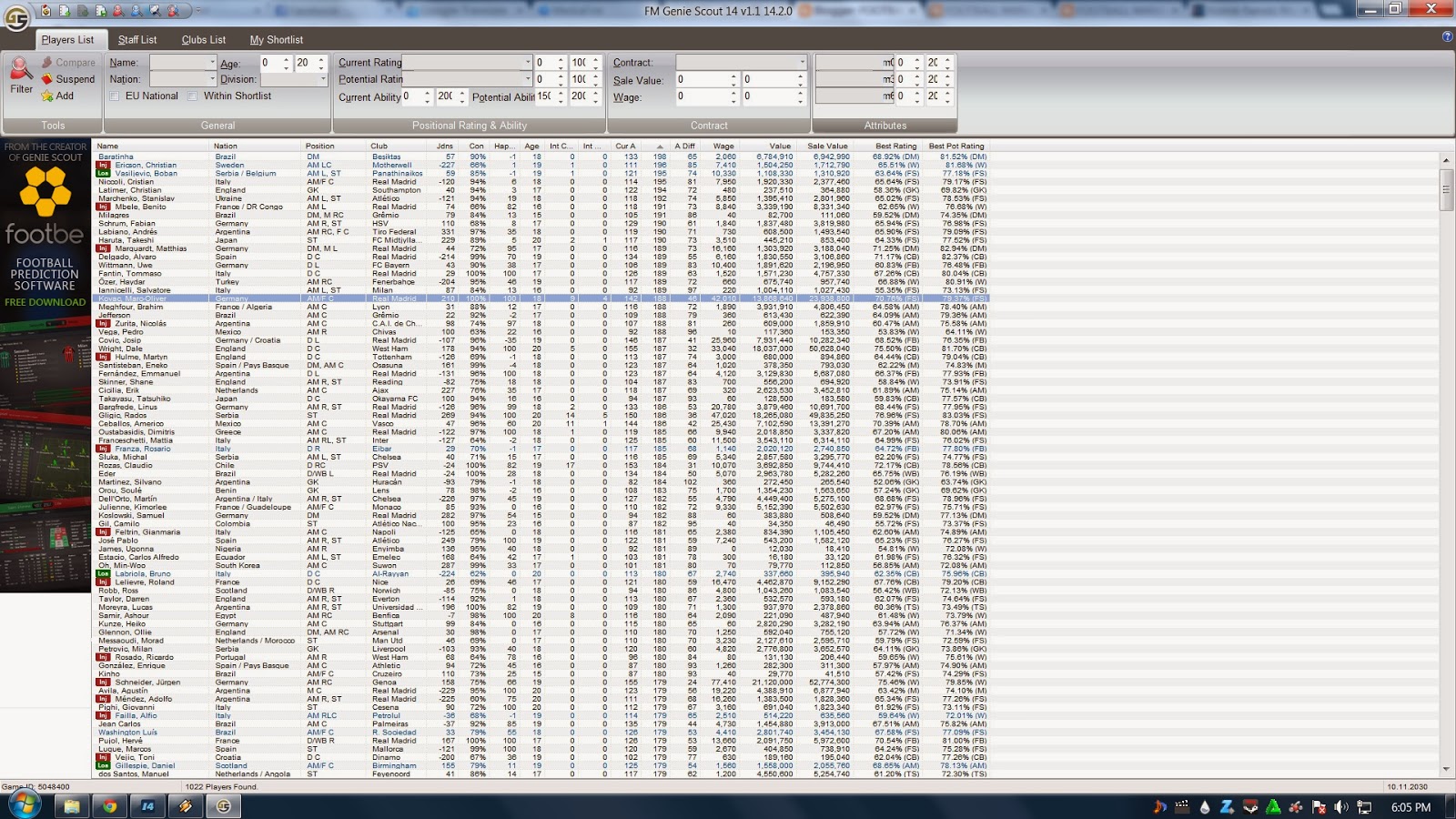Toggle the EU National checkbox

pos(116,96)
